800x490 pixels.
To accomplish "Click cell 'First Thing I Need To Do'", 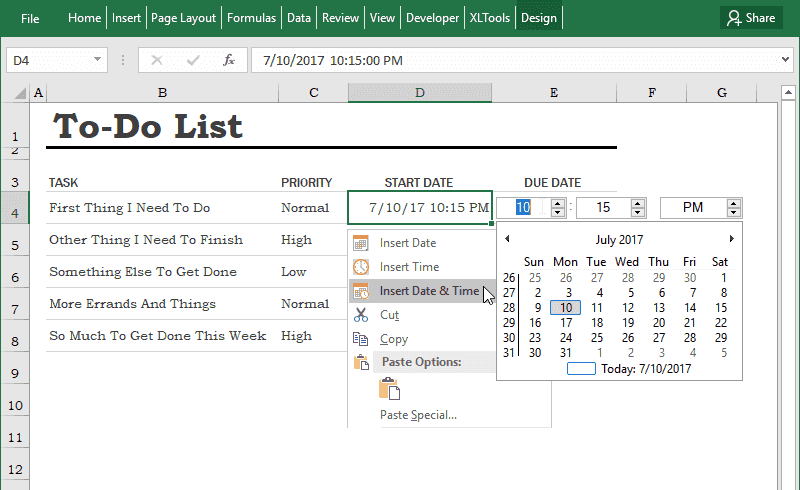I will click(x=162, y=208).
